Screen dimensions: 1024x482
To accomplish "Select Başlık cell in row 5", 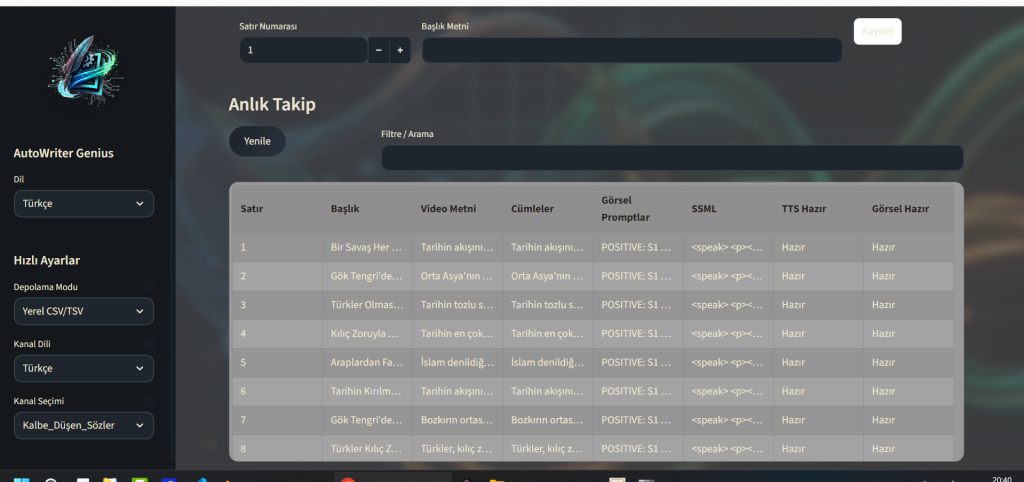I will (367, 362).
